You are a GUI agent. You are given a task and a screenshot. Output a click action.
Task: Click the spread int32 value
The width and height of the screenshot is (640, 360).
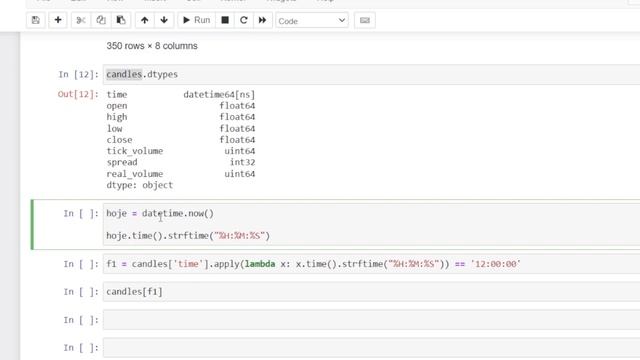tap(242, 162)
